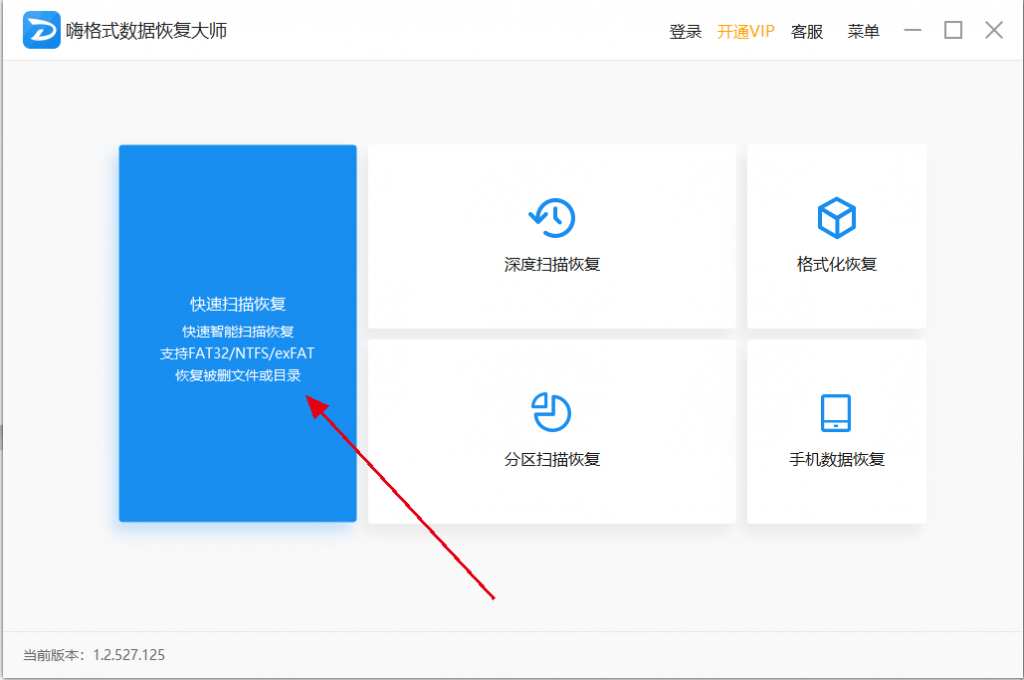Open 客服 customer service
The width and height of the screenshot is (1024, 680).
click(807, 31)
